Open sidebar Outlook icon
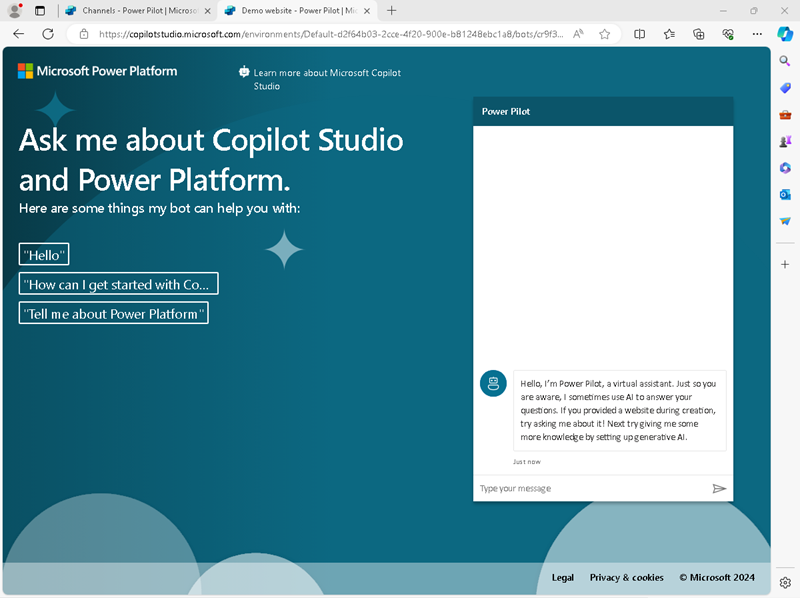 point(785,194)
